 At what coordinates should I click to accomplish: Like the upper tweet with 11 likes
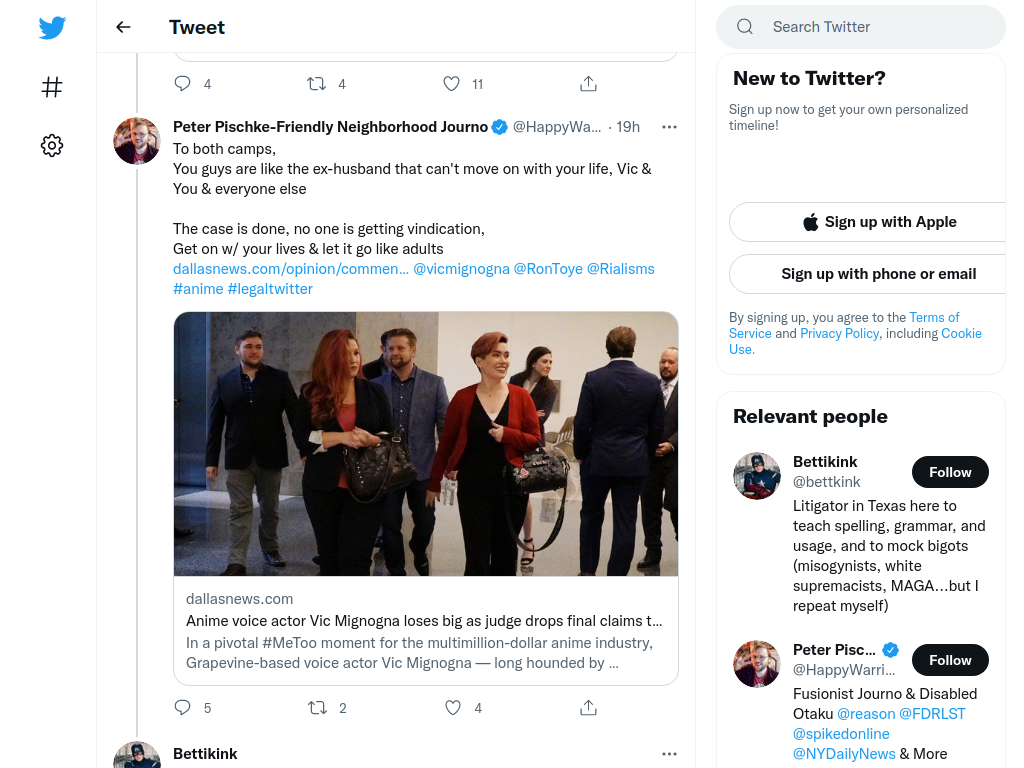(x=451, y=84)
